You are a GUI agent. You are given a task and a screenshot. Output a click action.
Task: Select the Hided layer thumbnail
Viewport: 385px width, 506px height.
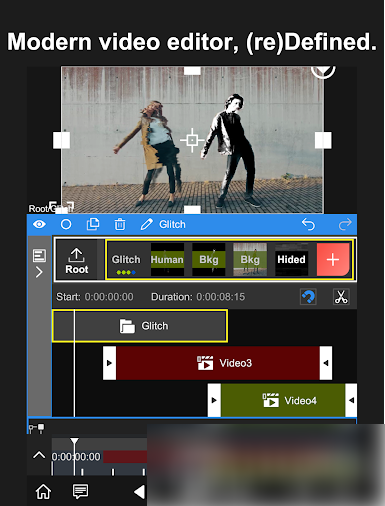(291, 260)
